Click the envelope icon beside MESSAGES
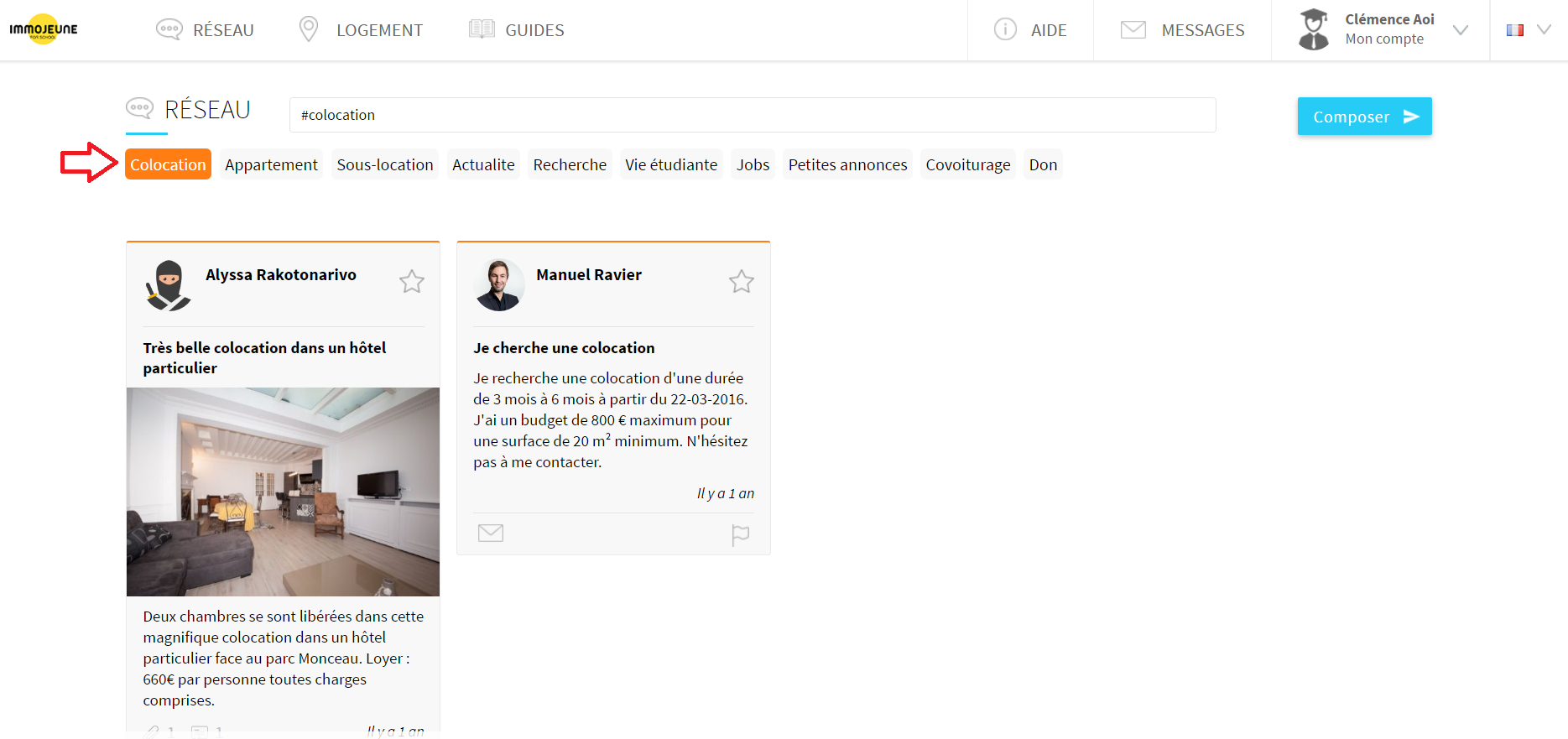This screenshot has width=1568, height=739. tap(1133, 29)
